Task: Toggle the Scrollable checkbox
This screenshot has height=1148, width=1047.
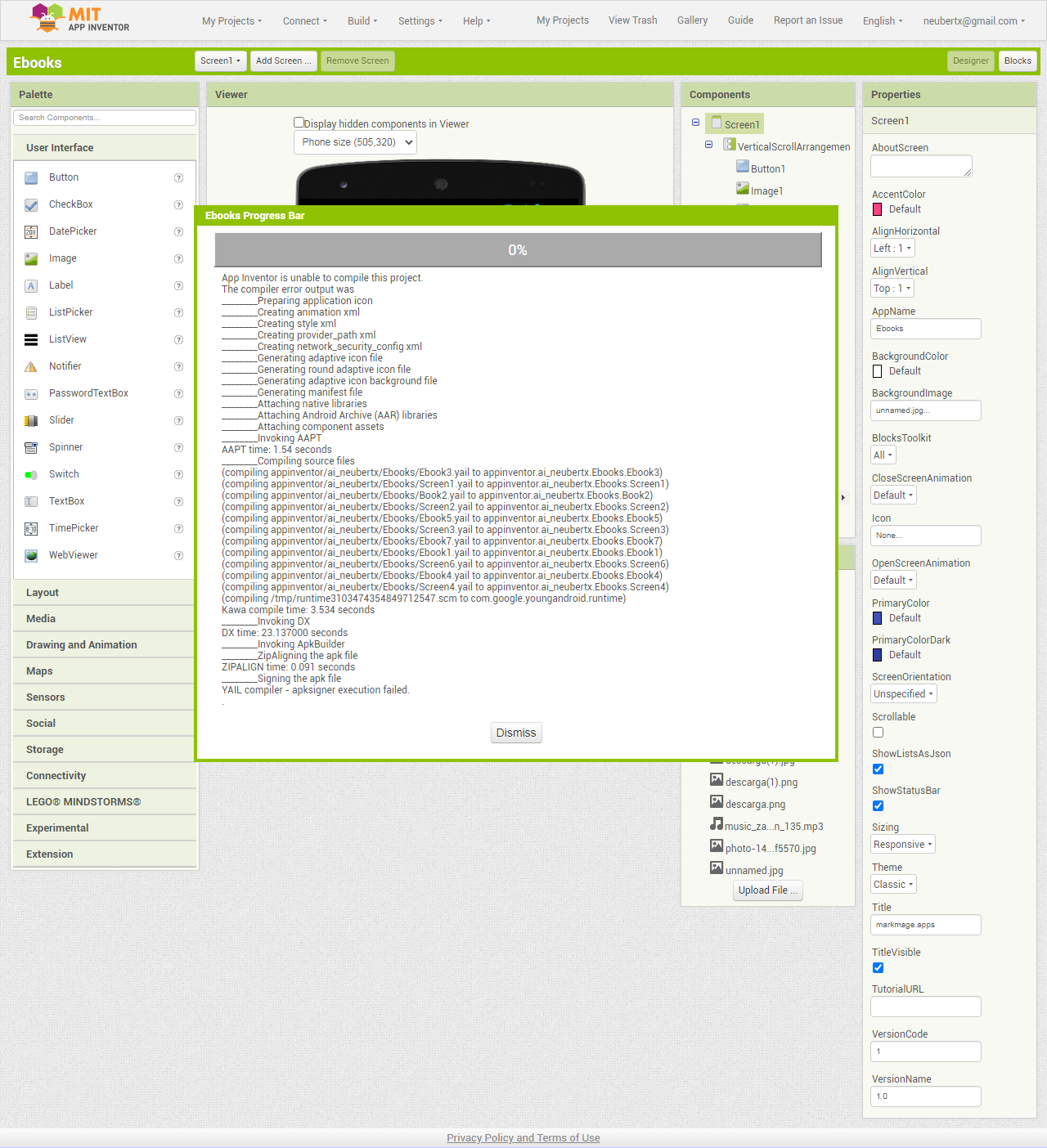Action: coord(878,733)
